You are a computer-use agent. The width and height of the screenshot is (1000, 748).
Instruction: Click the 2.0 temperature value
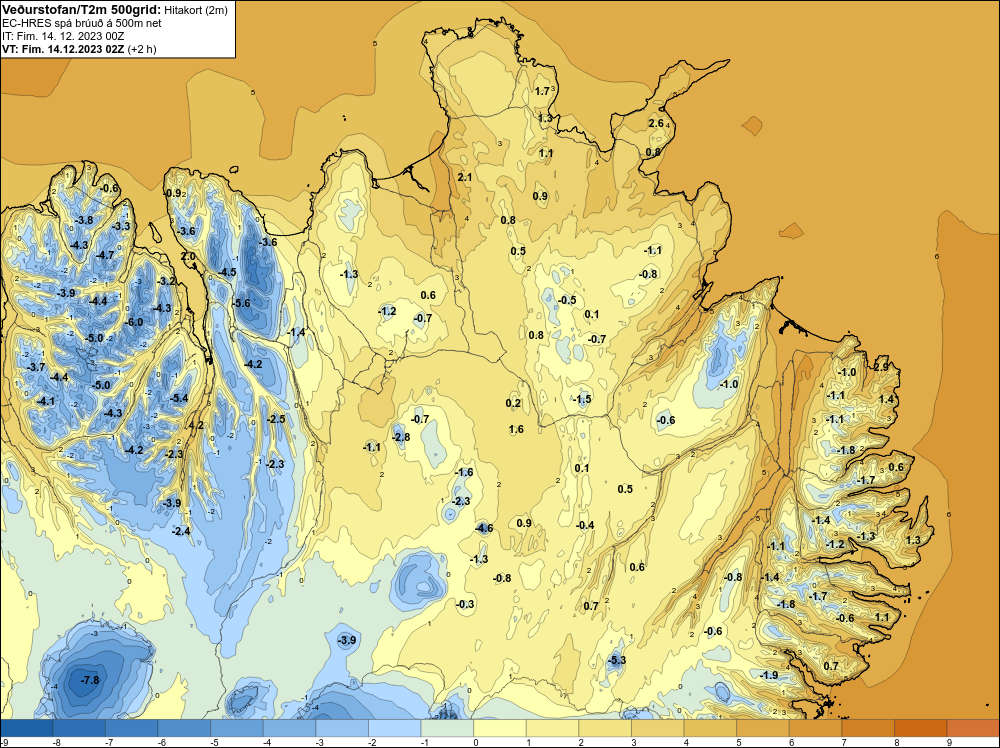pos(188,256)
